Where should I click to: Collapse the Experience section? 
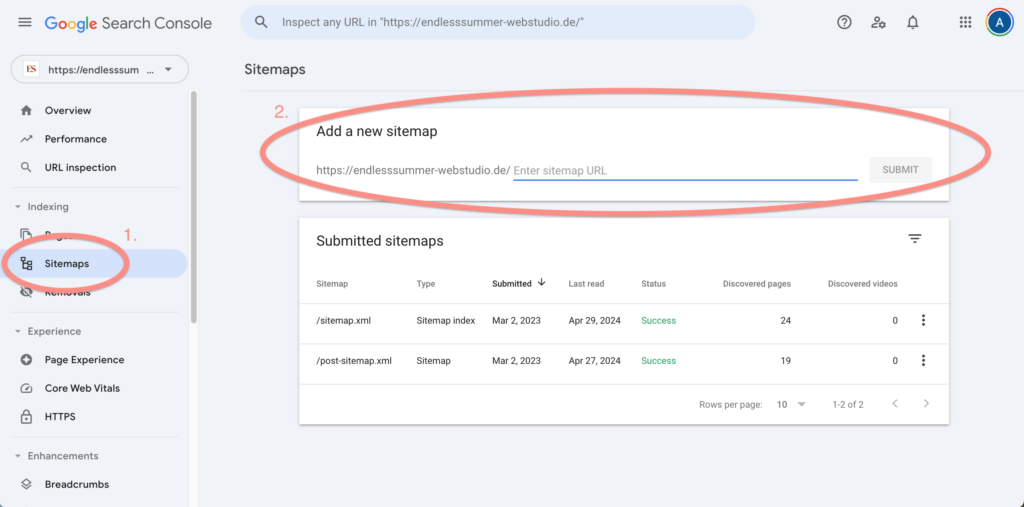tap(18, 331)
